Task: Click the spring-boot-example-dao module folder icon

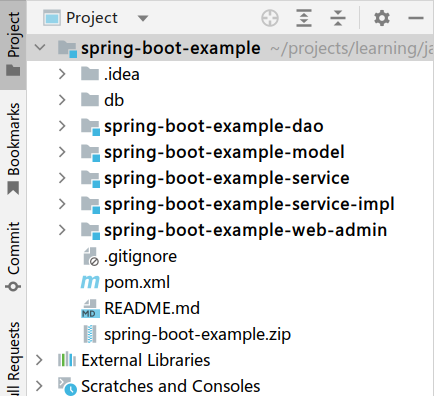Action: pyautogui.click(x=90, y=127)
